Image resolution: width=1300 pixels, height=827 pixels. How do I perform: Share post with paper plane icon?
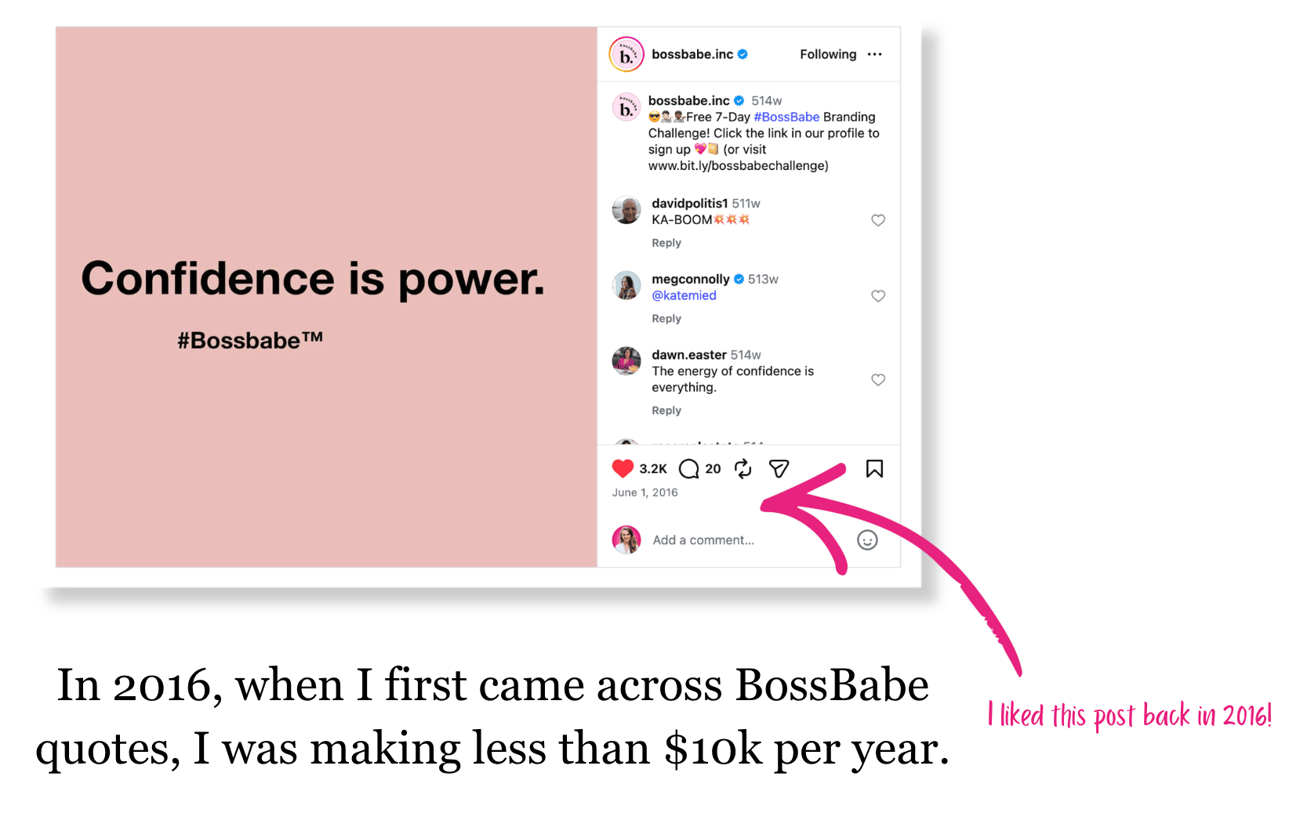click(x=779, y=468)
